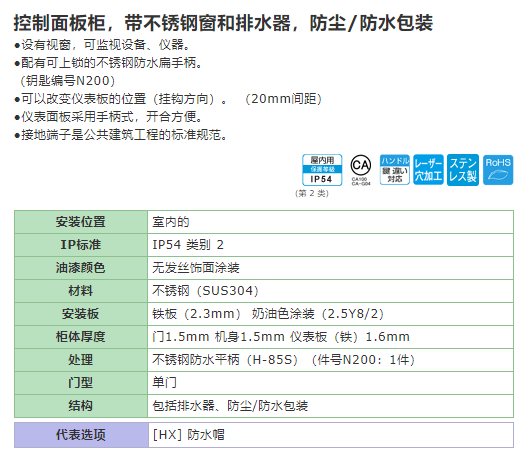Viewport: 520px width, 451px height.
Task: Click the [HX] 防水帽 option text
Action: (188, 435)
